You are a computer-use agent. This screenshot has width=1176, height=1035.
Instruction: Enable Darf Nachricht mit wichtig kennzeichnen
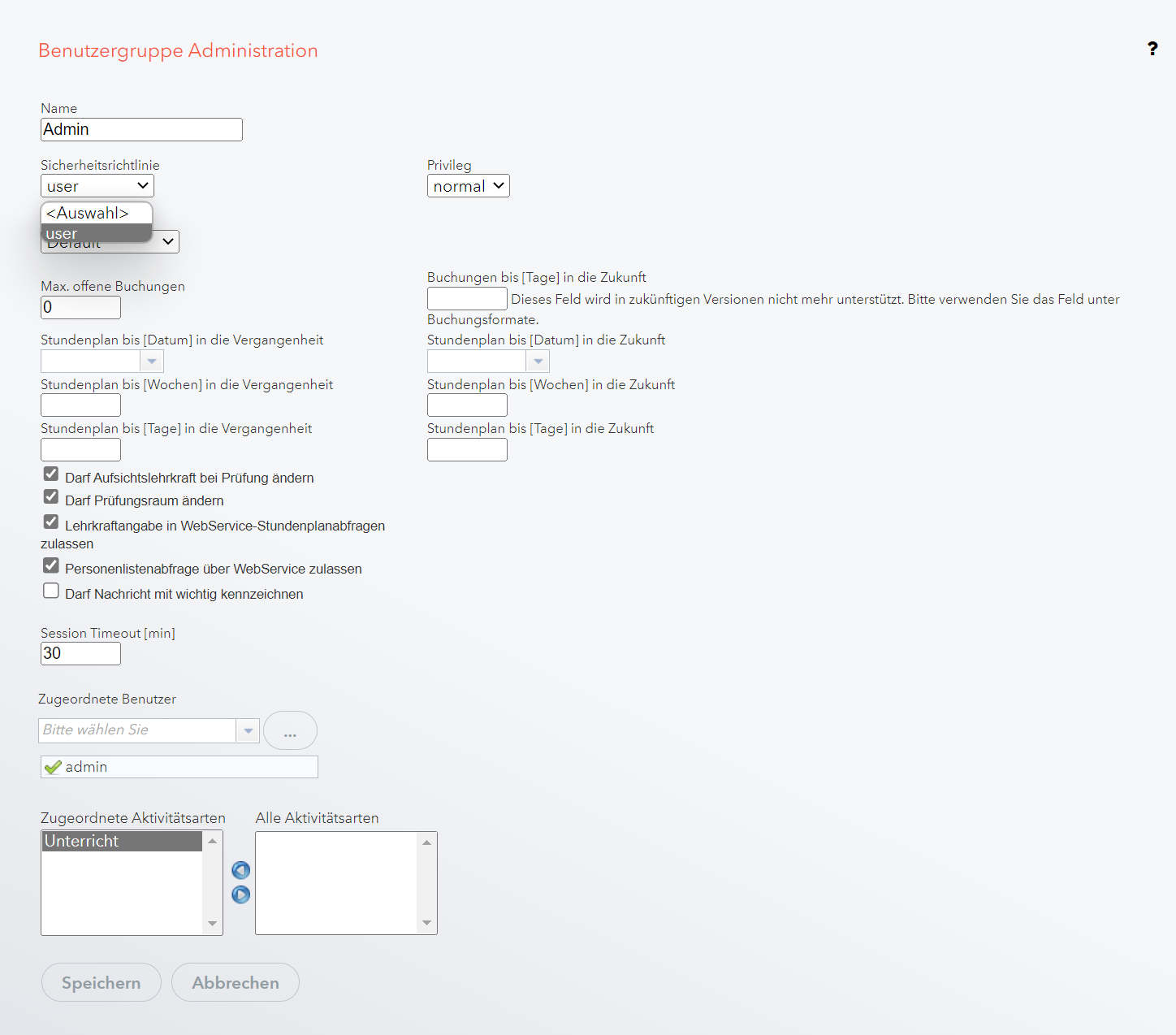tap(51, 591)
